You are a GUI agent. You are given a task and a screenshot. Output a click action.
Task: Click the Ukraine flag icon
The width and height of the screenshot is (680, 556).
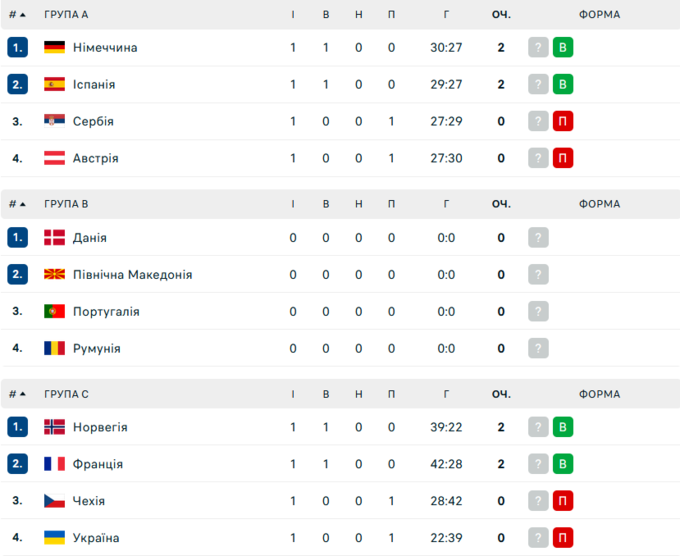coord(54,538)
